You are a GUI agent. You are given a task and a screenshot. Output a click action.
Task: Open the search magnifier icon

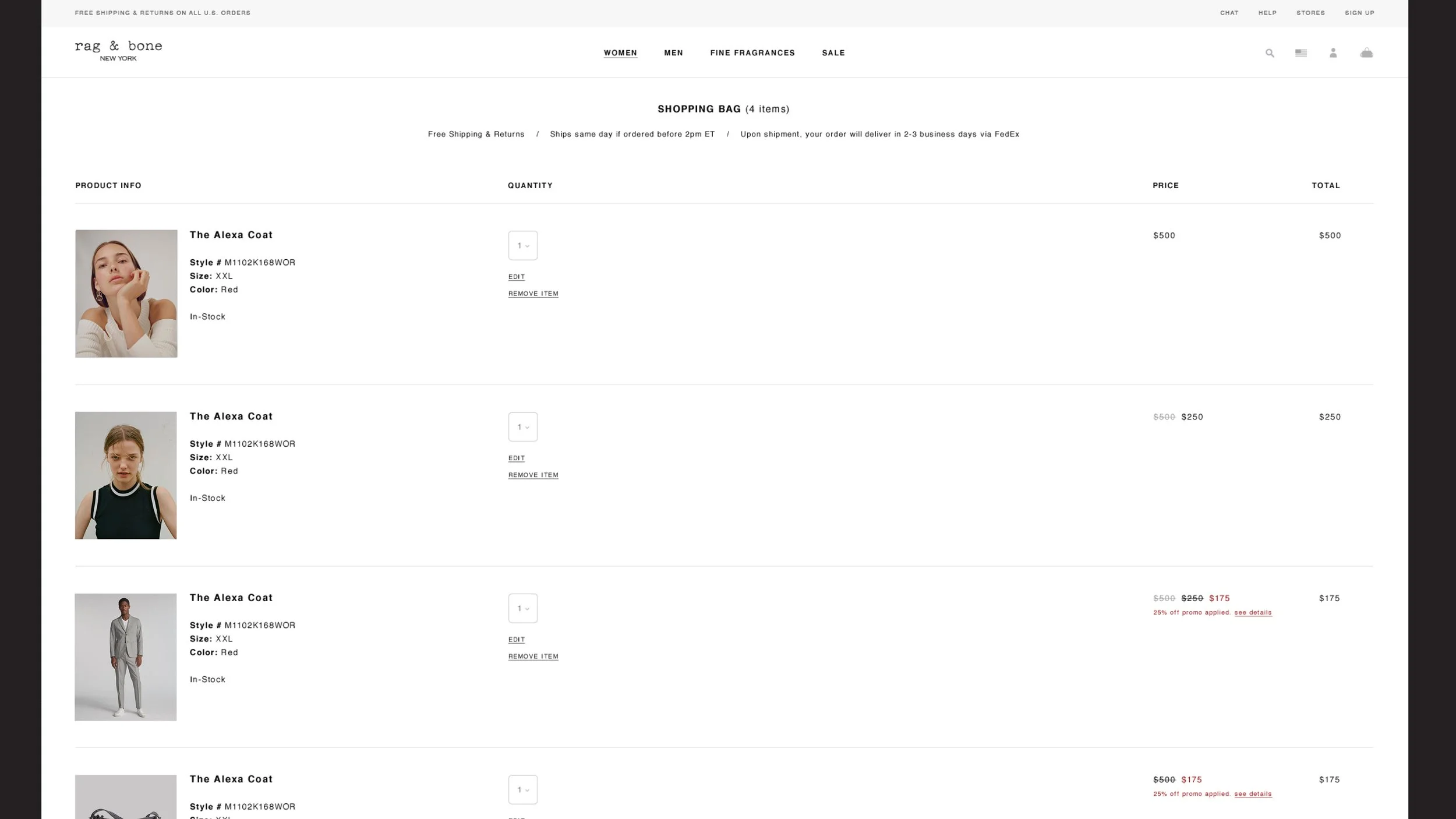point(1270,53)
